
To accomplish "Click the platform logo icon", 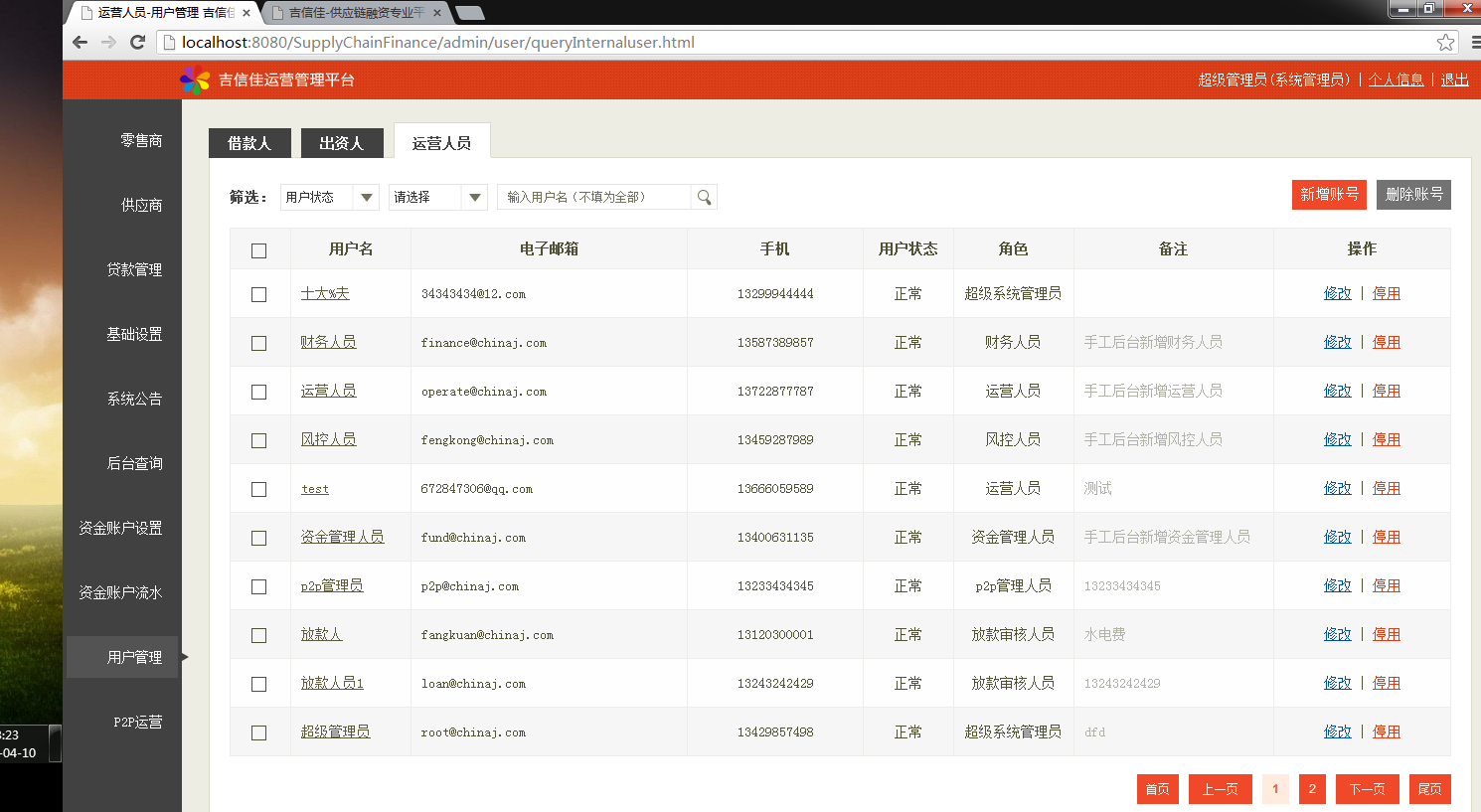I will [x=195, y=80].
